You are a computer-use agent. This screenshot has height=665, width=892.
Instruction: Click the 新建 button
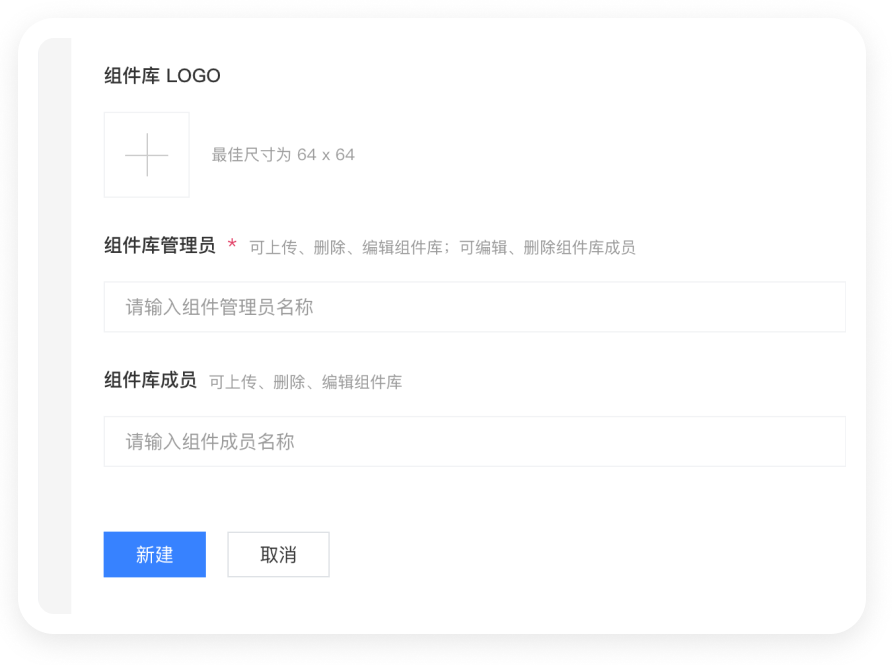tap(155, 554)
